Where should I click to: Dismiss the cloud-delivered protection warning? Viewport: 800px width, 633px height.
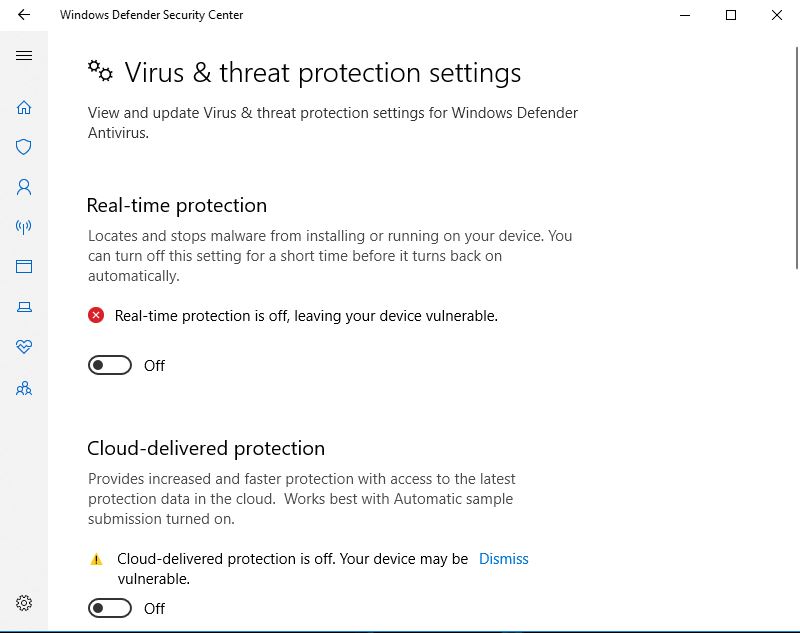(x=503, y=559)
